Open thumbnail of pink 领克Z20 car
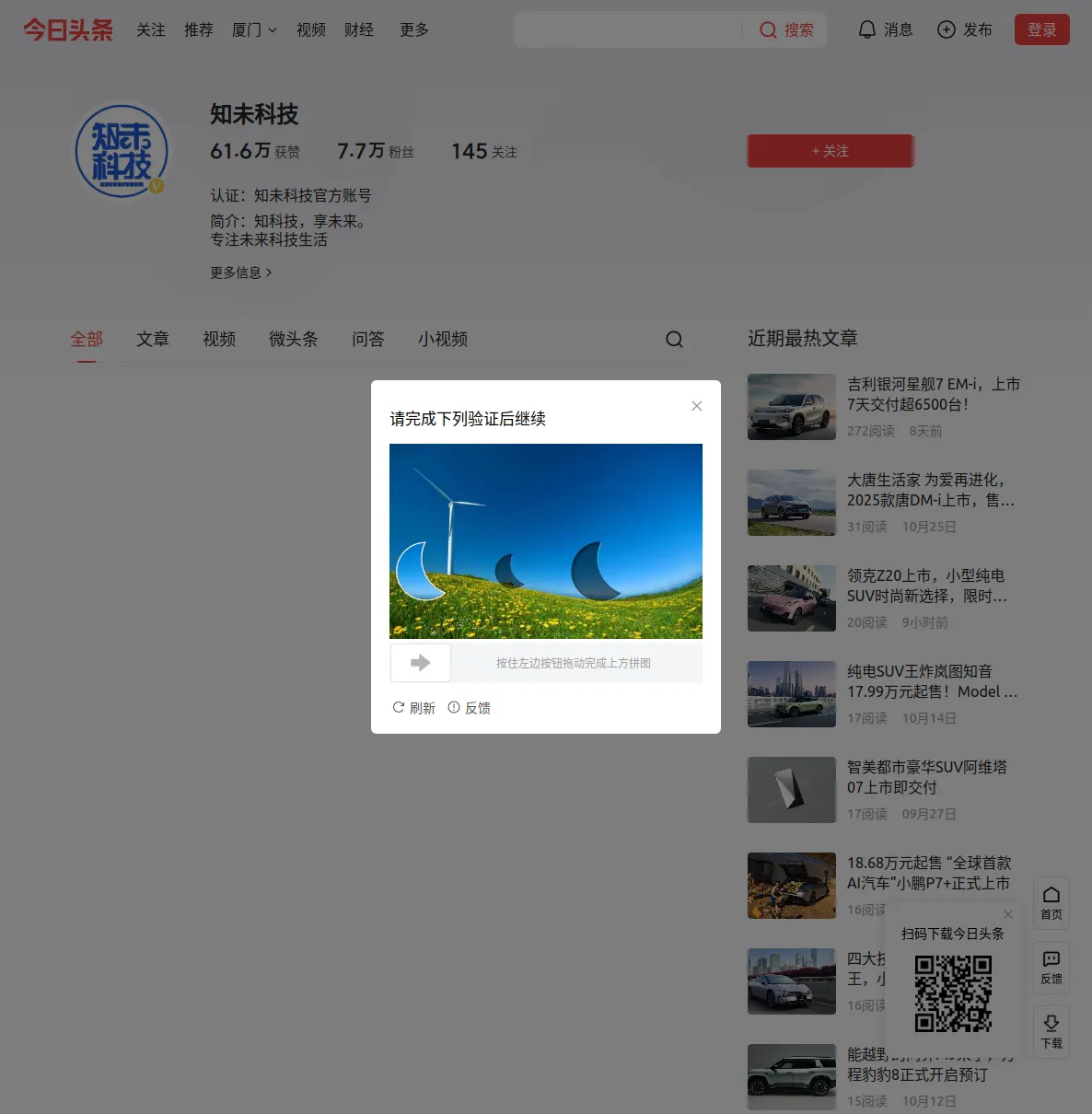The height and width of the screenshot is (1114, 1092). click(x=792, y=598)
